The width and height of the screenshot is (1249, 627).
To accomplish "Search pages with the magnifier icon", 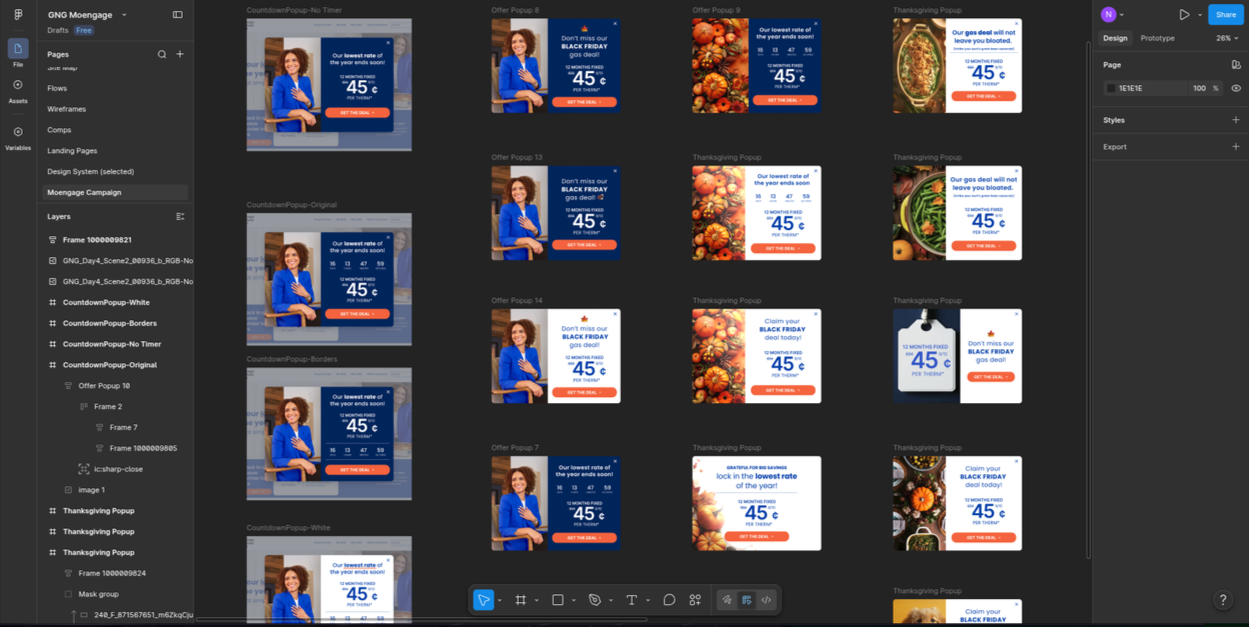I will tap(162, 55).
